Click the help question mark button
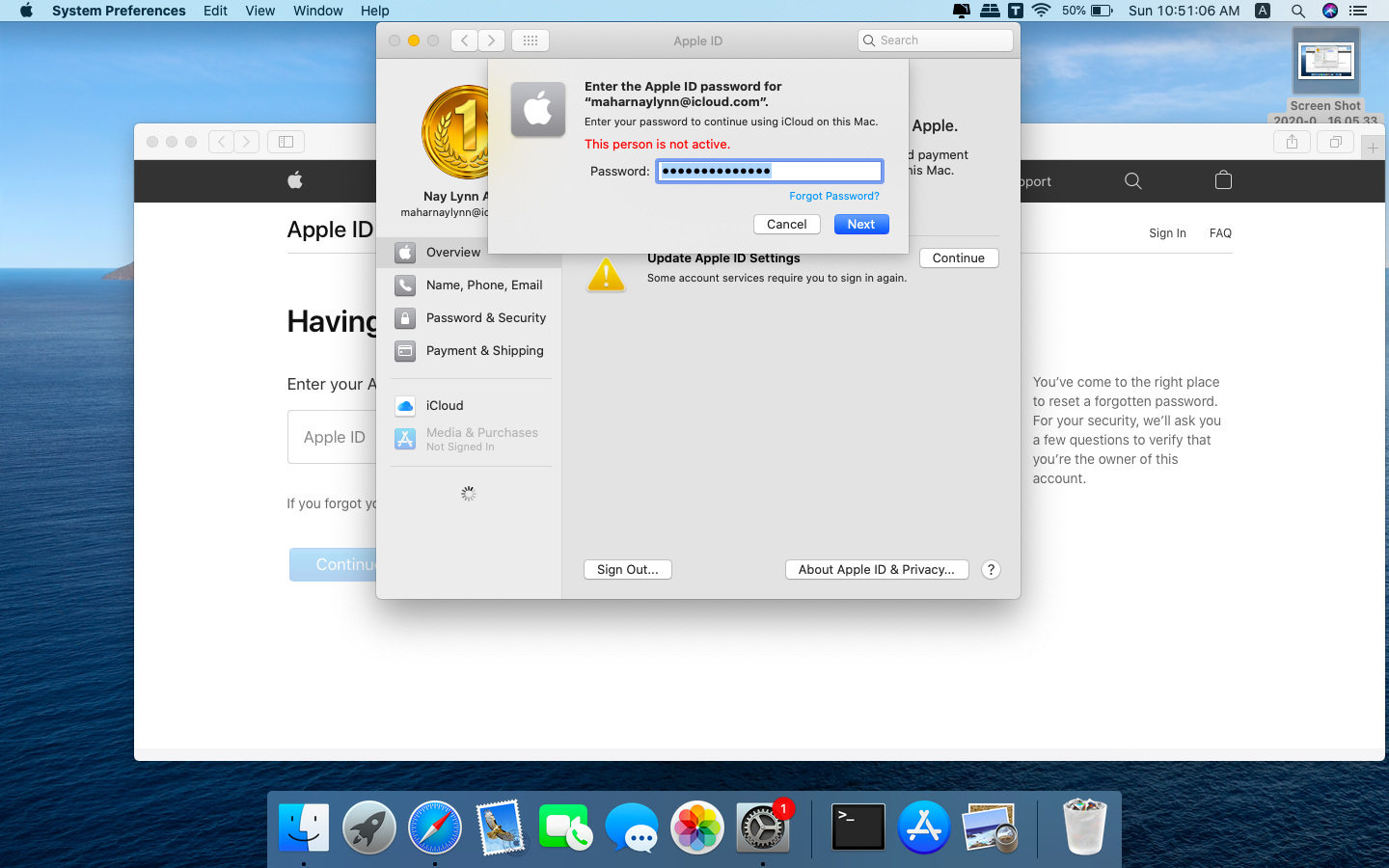Viewport: 1389px width, 868px height. point(990,569)
